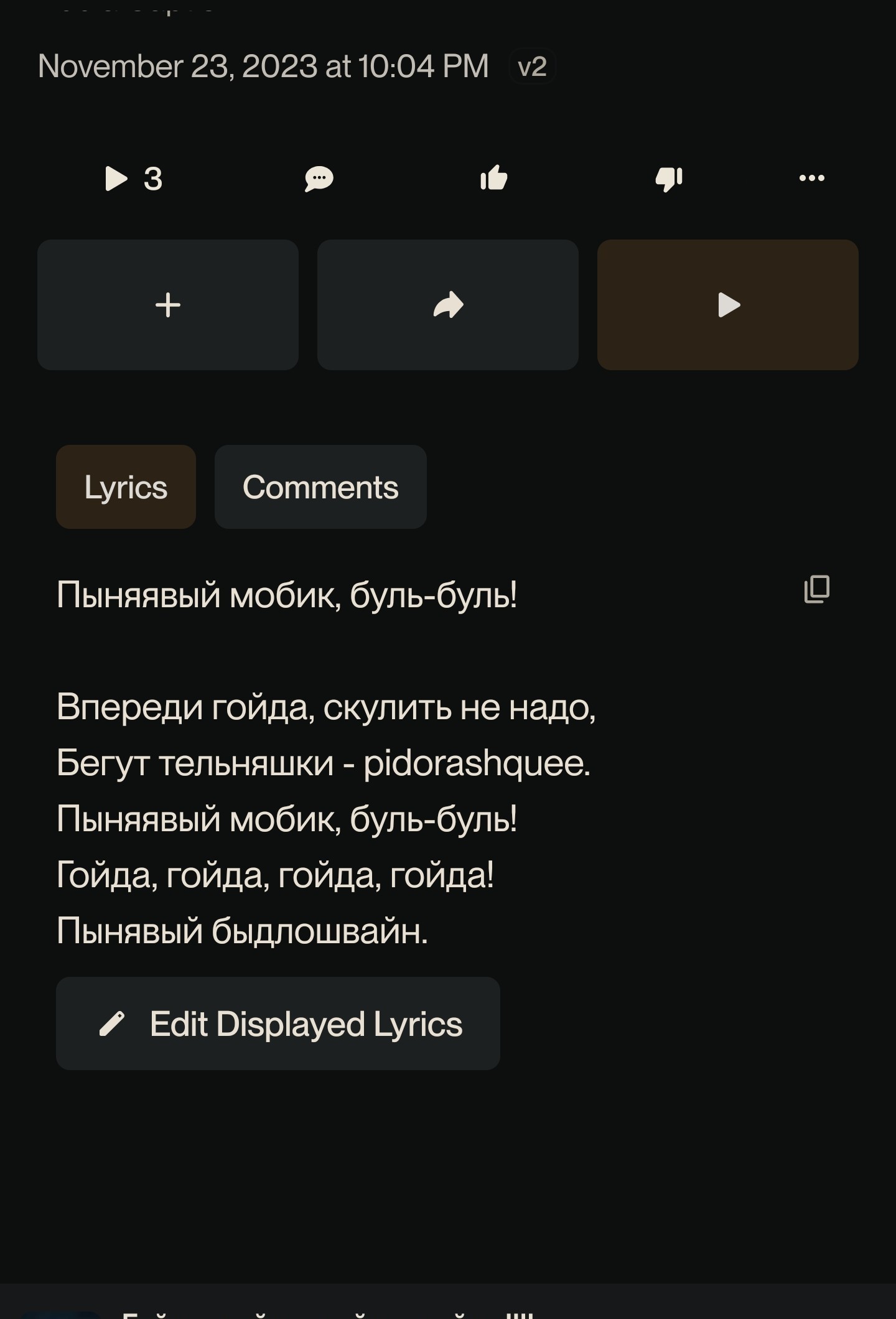This screenshot has width=896, height=1319.
Task: Select the Lyrics tab
Action: pyautogui.click(x=126, y=487)
